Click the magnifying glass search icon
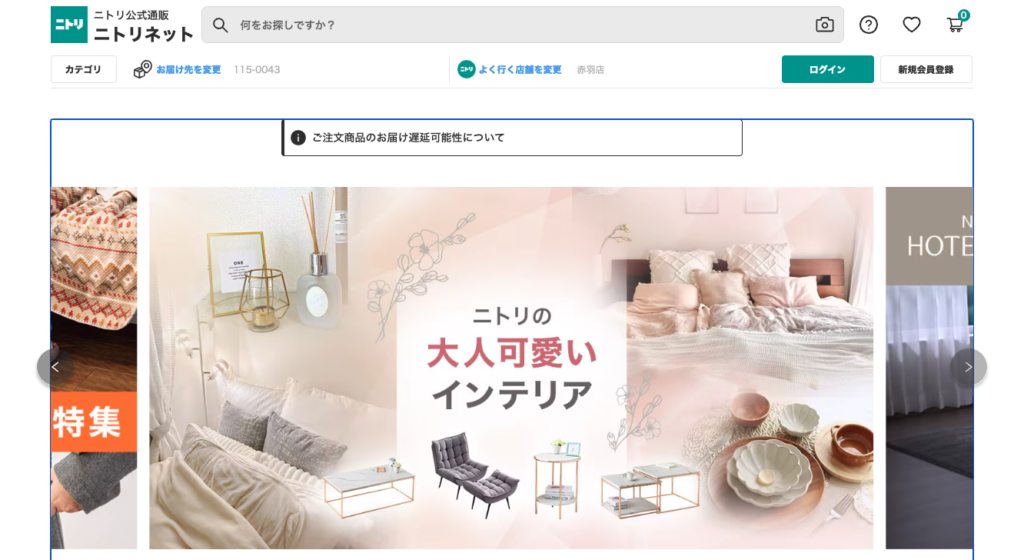Image resolution: width=1024 pixels, height=560 pixels. 220,25
